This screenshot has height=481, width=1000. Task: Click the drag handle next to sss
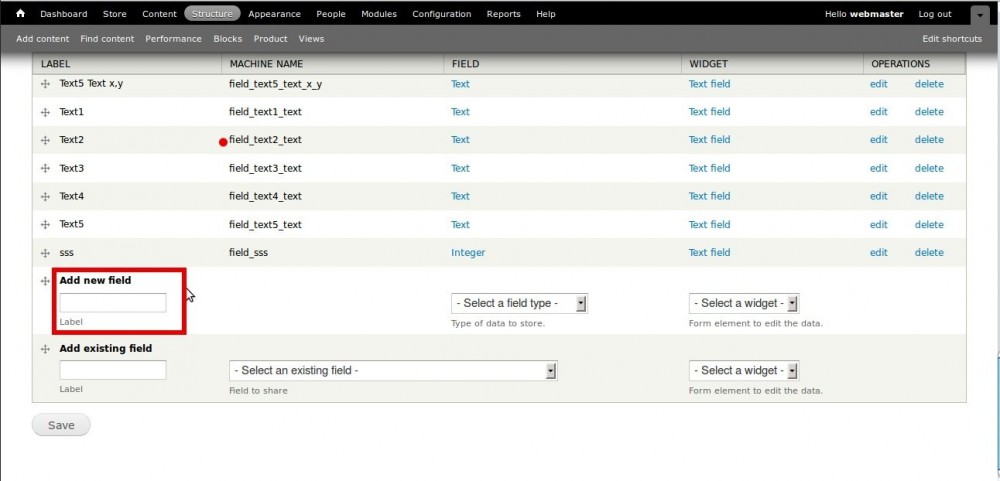(45, 253)
